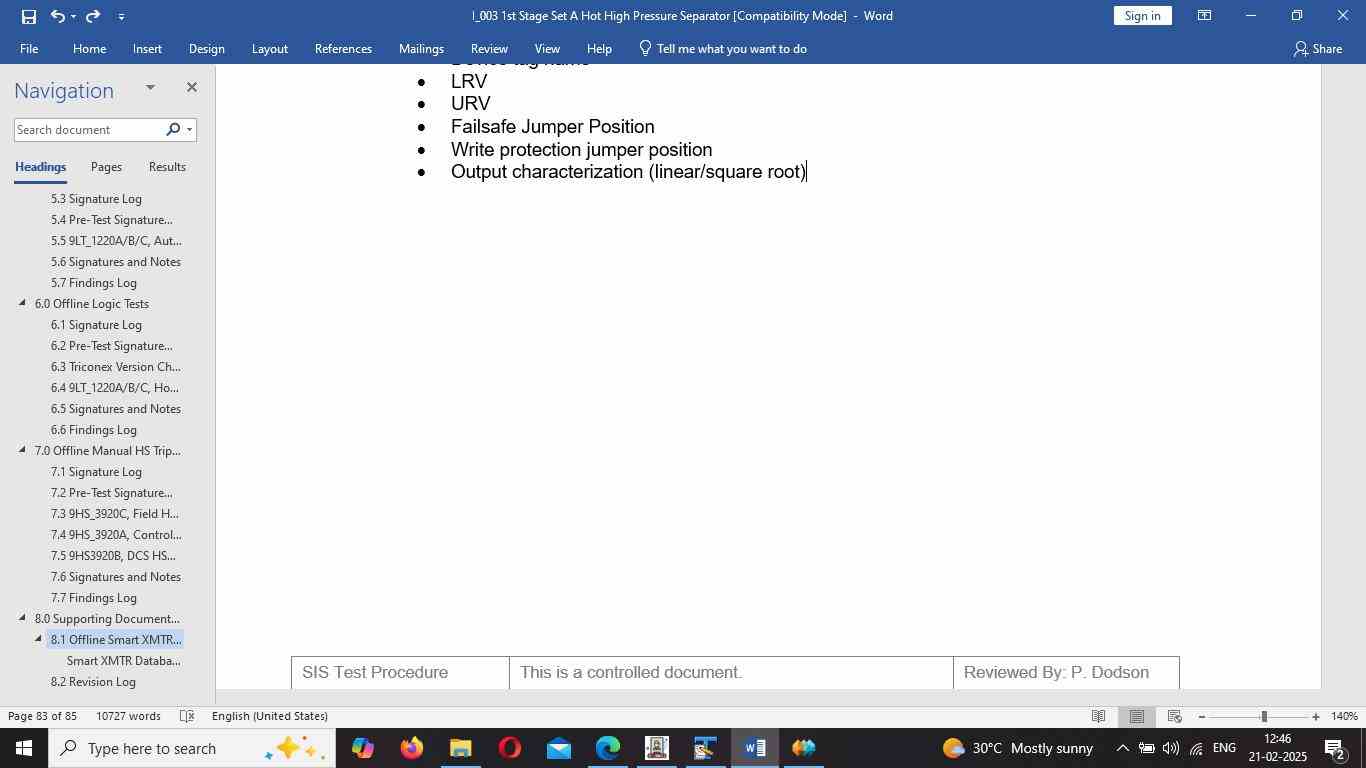Switch to the Insert ribbon tab
The height and width of the screenshot is (768, 1366).
(x=147, y=48)
